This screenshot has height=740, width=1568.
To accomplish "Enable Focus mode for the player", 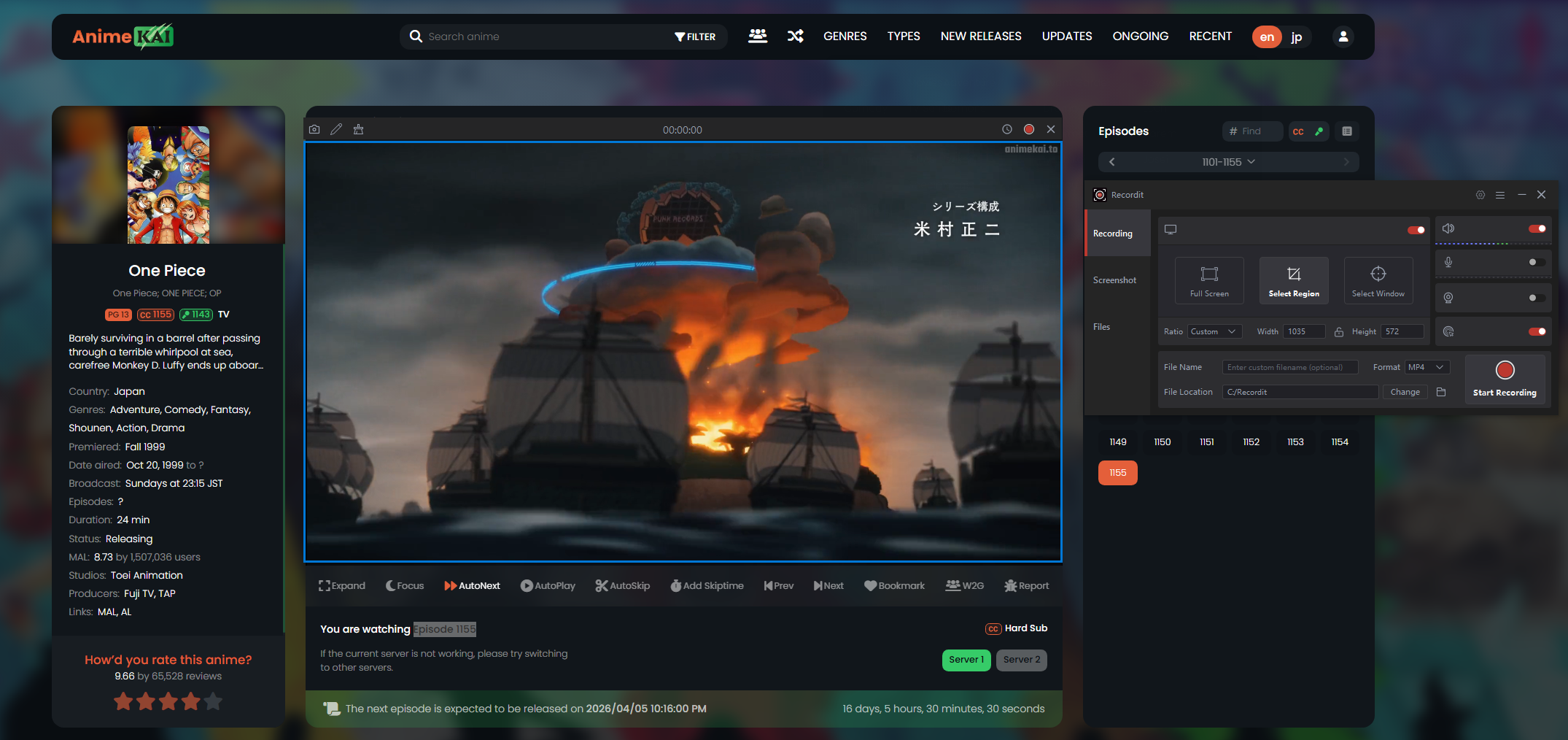I will click(405, 586).
